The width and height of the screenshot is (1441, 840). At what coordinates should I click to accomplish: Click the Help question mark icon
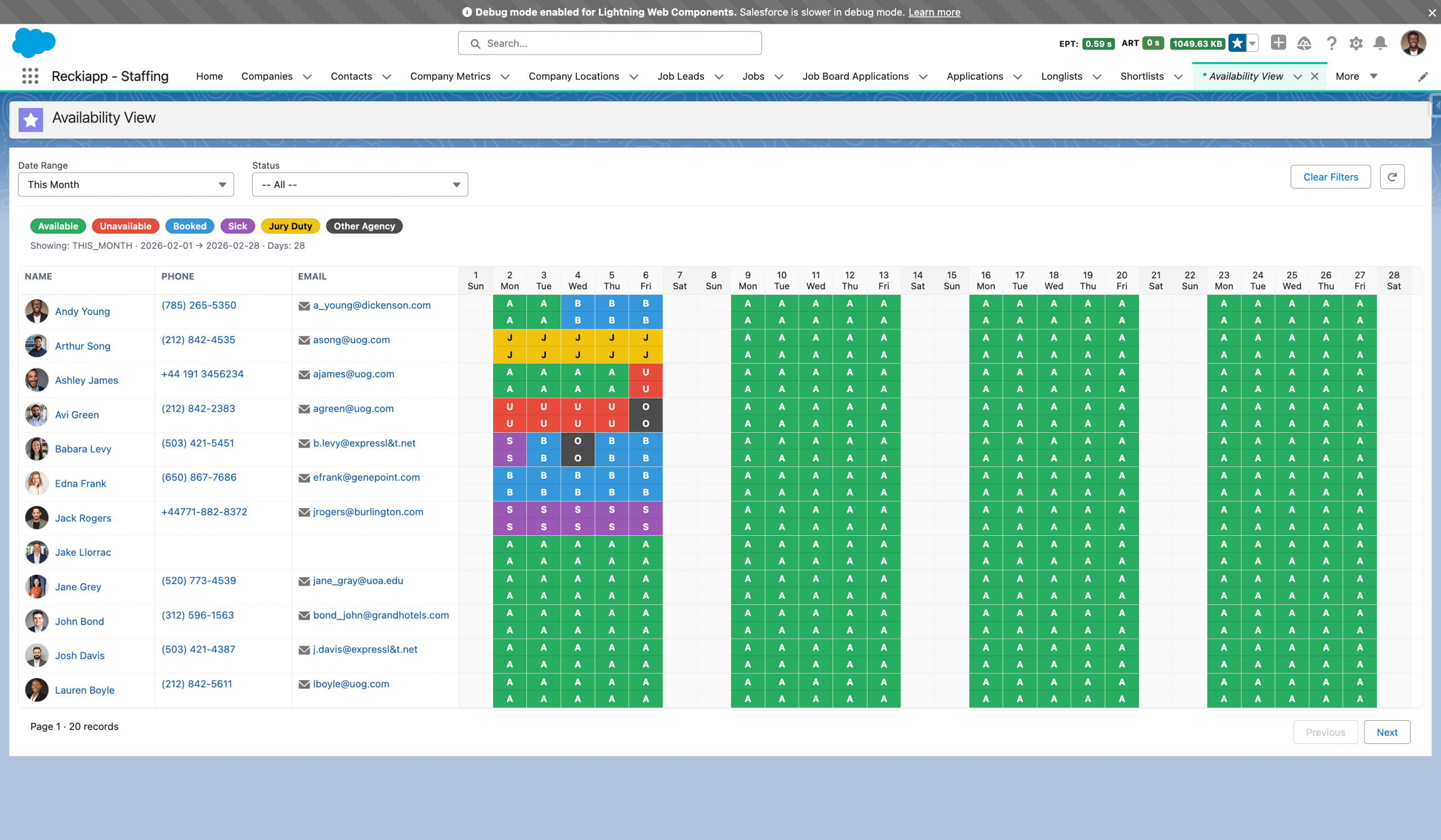pyautogui.click(x=1331, y=43)
